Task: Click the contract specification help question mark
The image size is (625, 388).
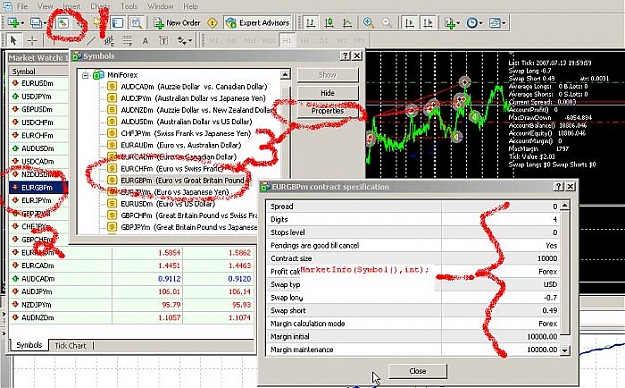Action: [x=559, y=186]
